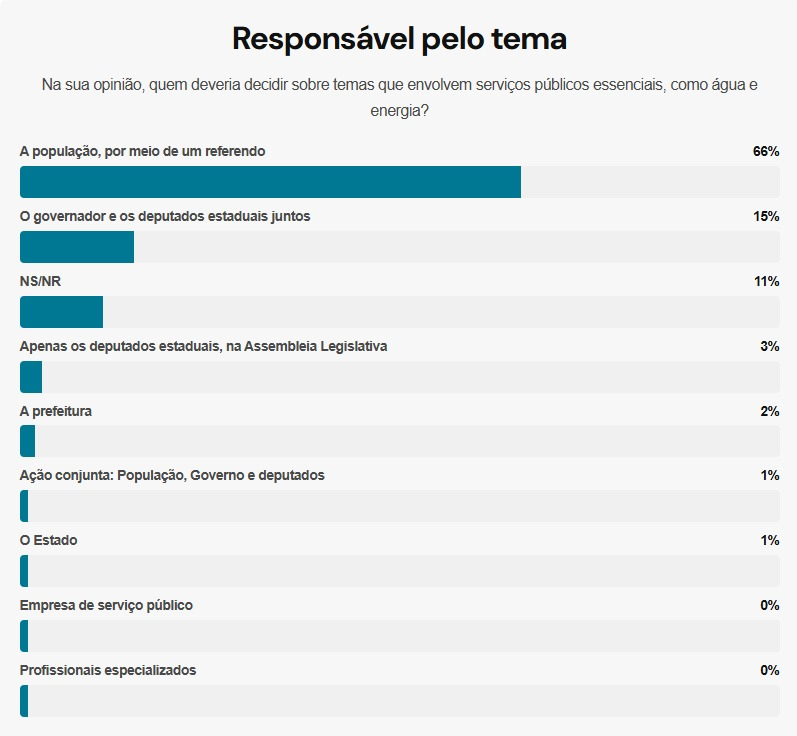Click the 'Empresa de serviço público' label
Screen dimensions: 797x736
click(106, 605)
